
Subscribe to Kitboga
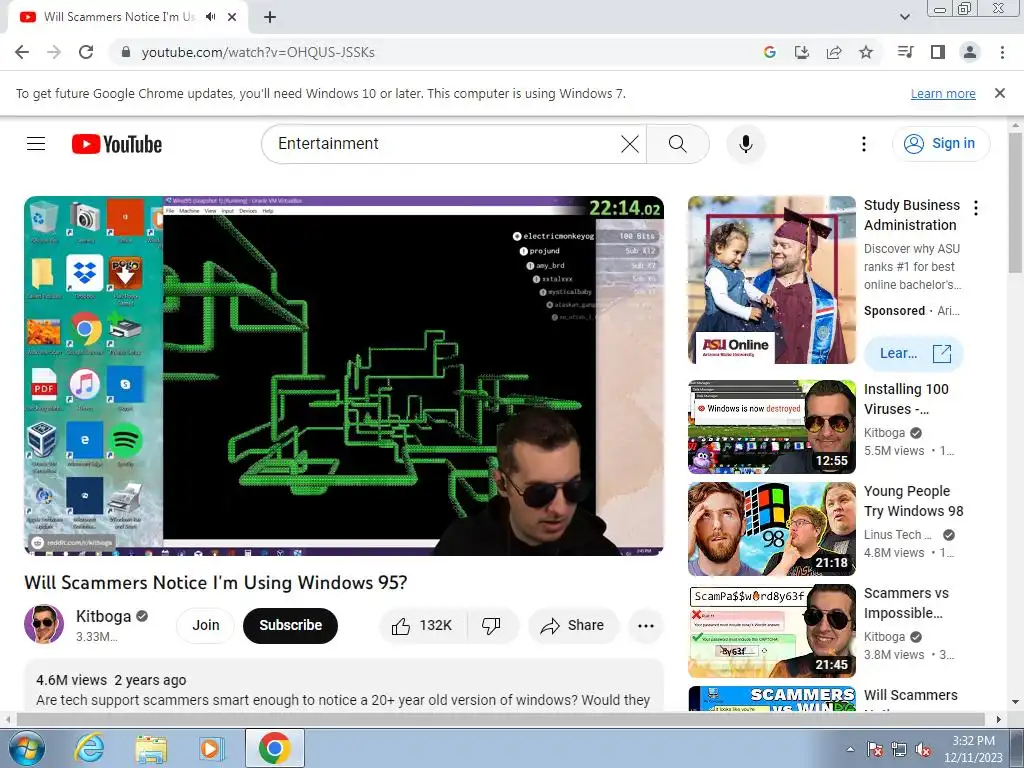click(x=290, y=625)
